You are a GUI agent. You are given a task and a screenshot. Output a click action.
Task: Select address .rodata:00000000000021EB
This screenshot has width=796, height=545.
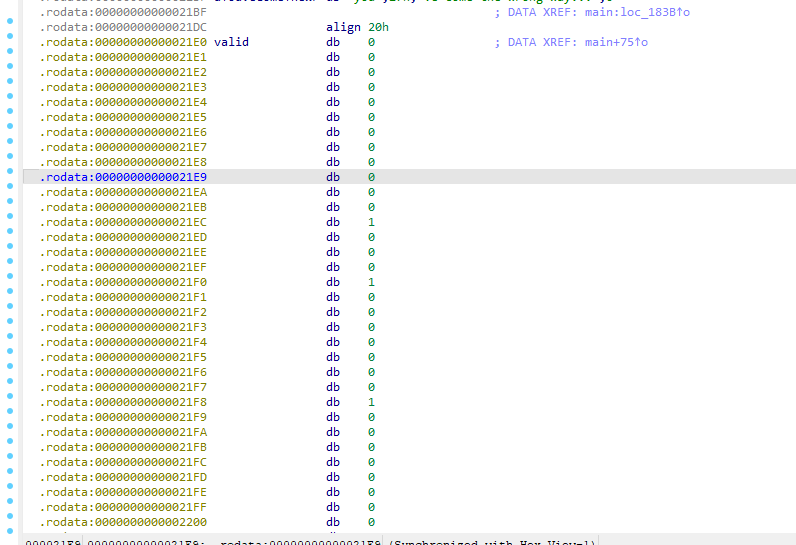123,207
